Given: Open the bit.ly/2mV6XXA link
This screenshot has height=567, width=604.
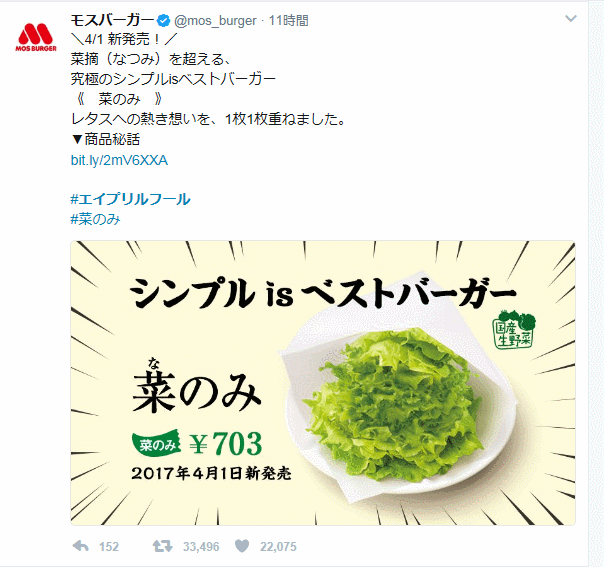Looking at the screenshot, I should click(119, 160).
